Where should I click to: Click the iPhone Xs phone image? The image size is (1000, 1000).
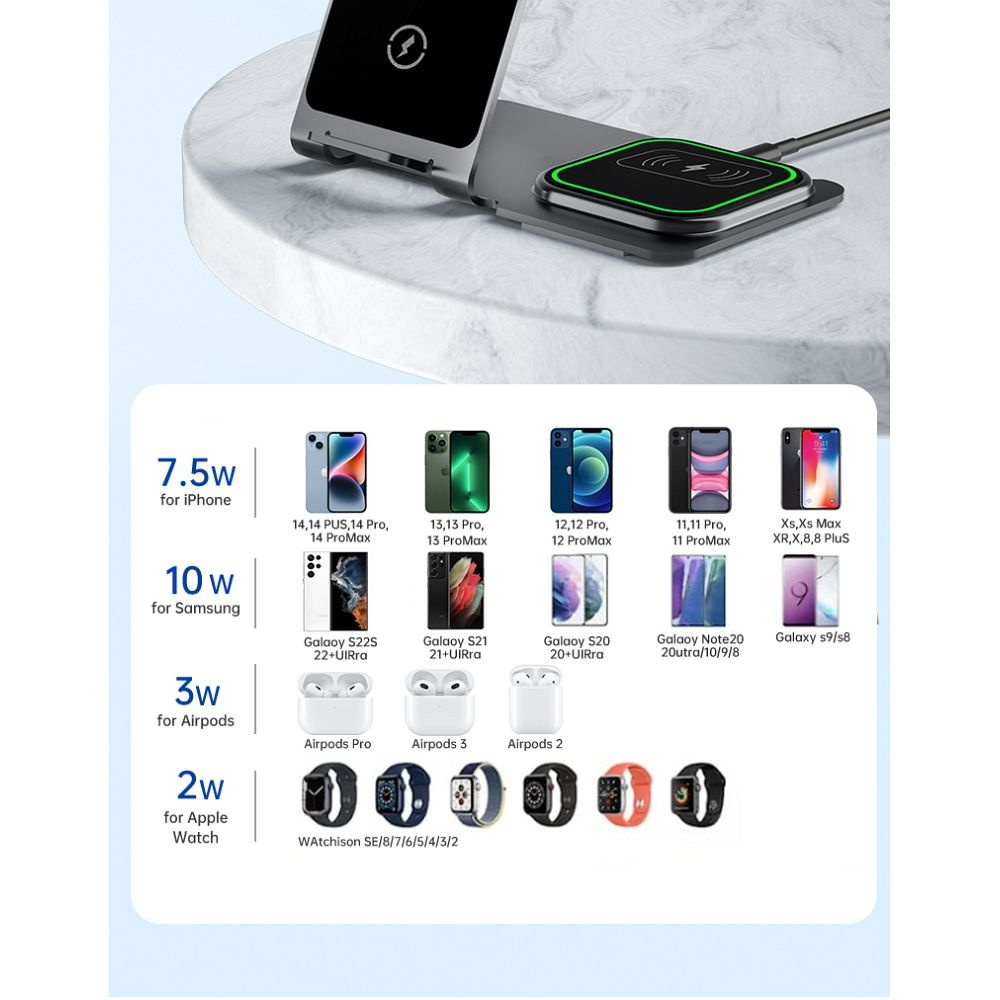tap(811, 469)
